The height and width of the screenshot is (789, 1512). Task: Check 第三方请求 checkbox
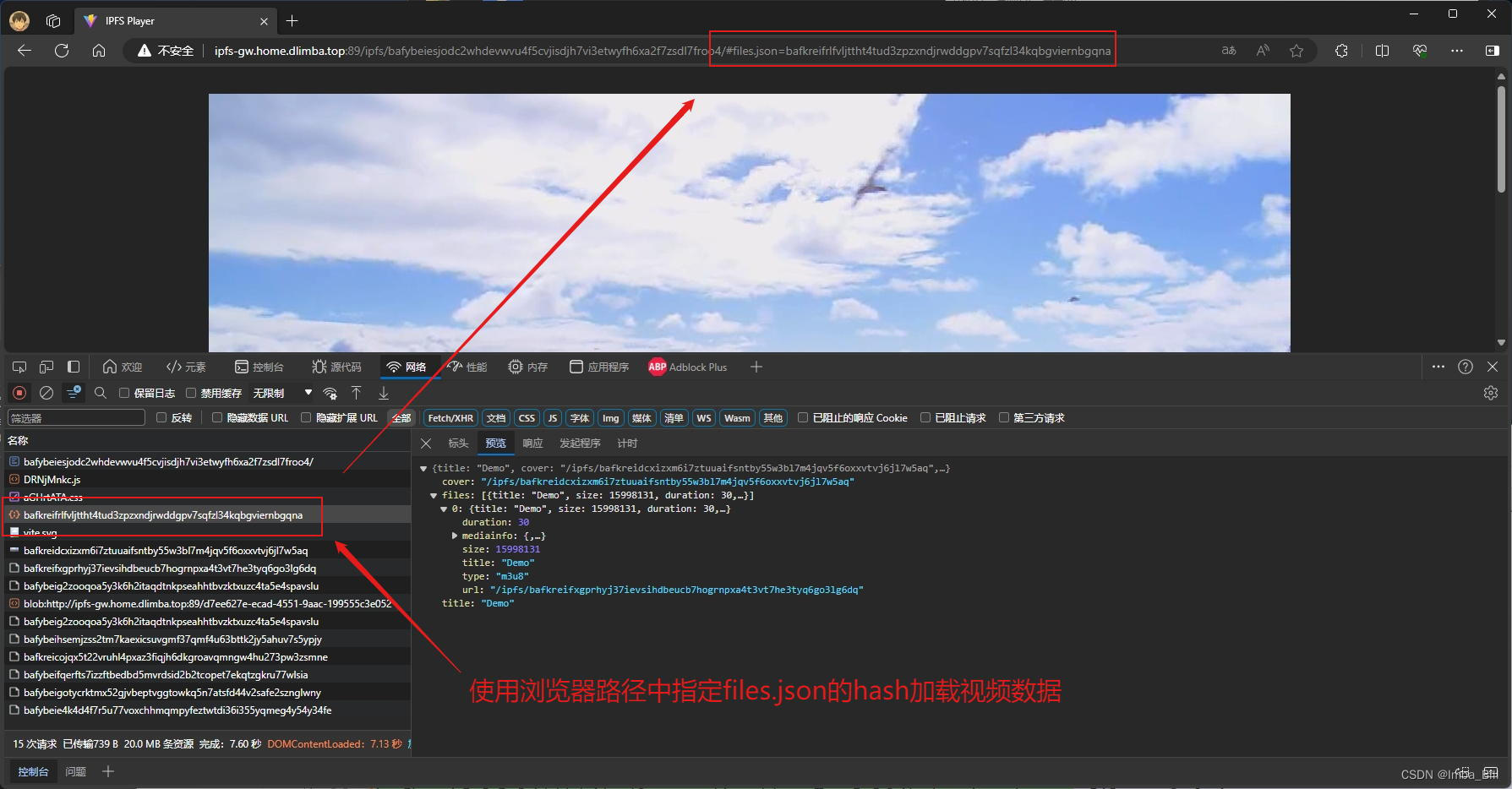point(1004,417)
